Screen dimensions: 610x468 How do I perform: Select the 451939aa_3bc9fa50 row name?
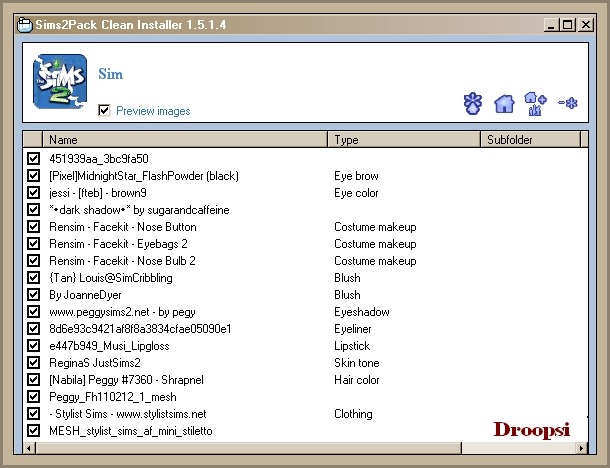point(99,159)
